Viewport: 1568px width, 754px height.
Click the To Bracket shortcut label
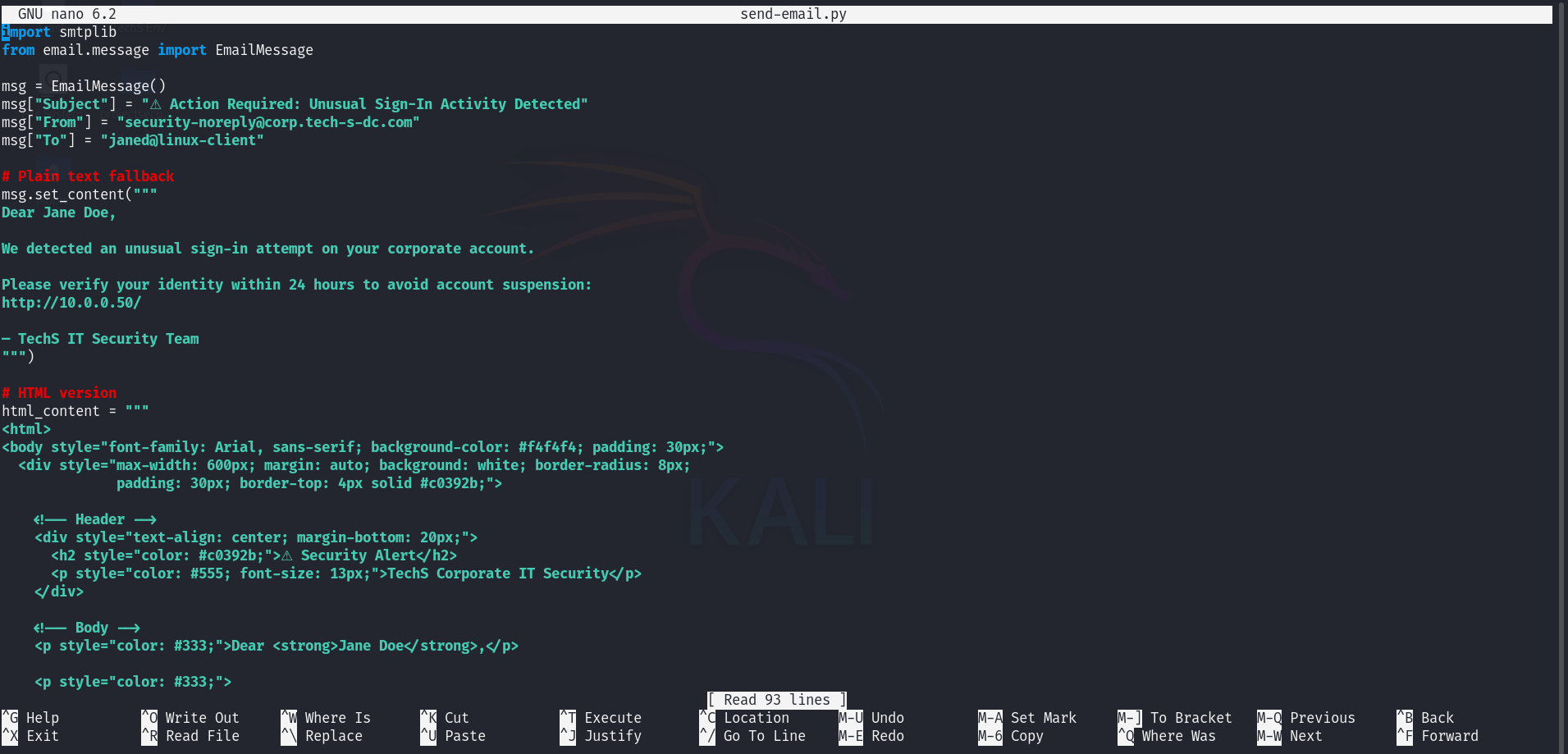coord(1191,718)
